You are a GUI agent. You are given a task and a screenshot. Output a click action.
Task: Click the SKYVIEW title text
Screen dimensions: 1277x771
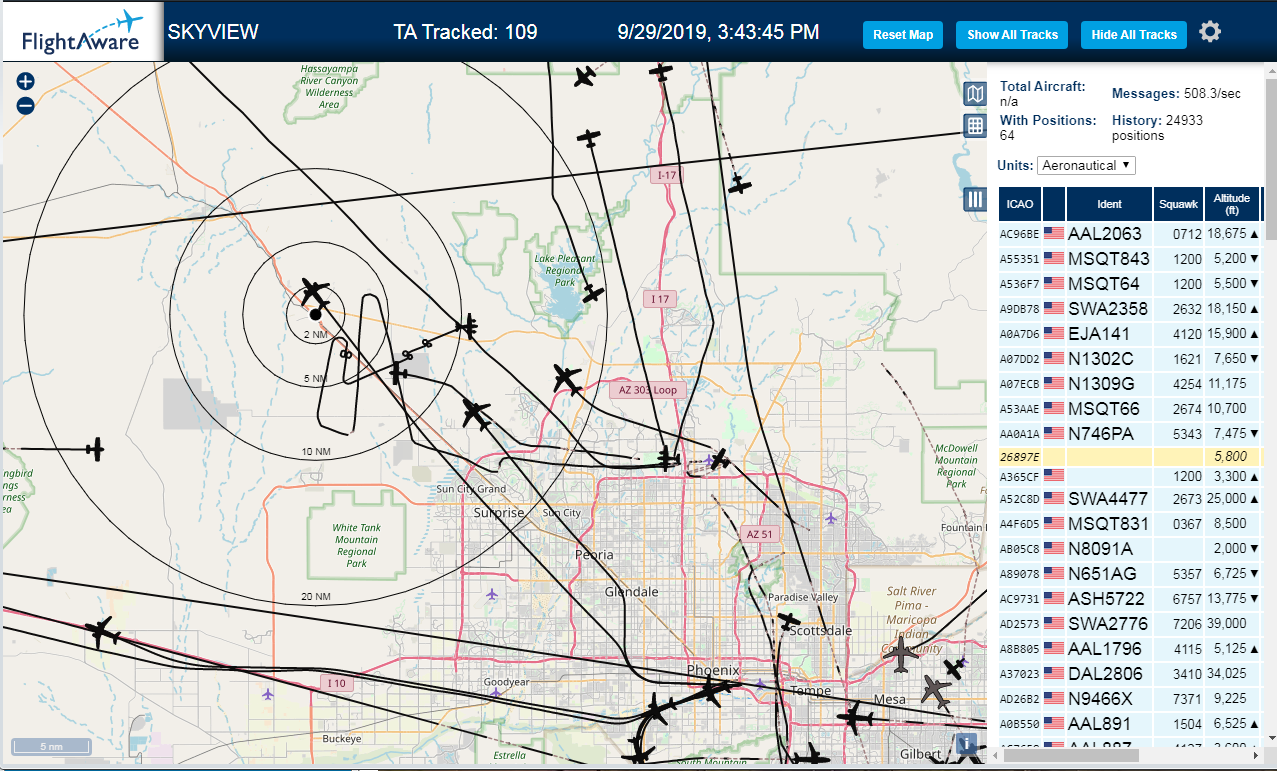pos(213,32)
